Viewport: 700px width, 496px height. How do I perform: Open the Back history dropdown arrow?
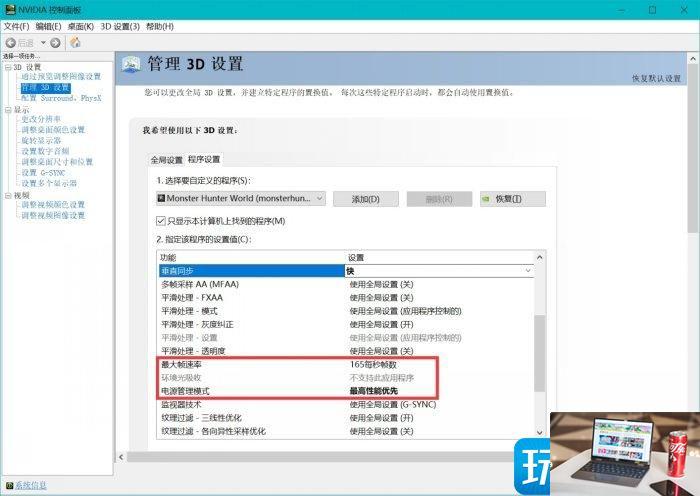pos(43,43)
